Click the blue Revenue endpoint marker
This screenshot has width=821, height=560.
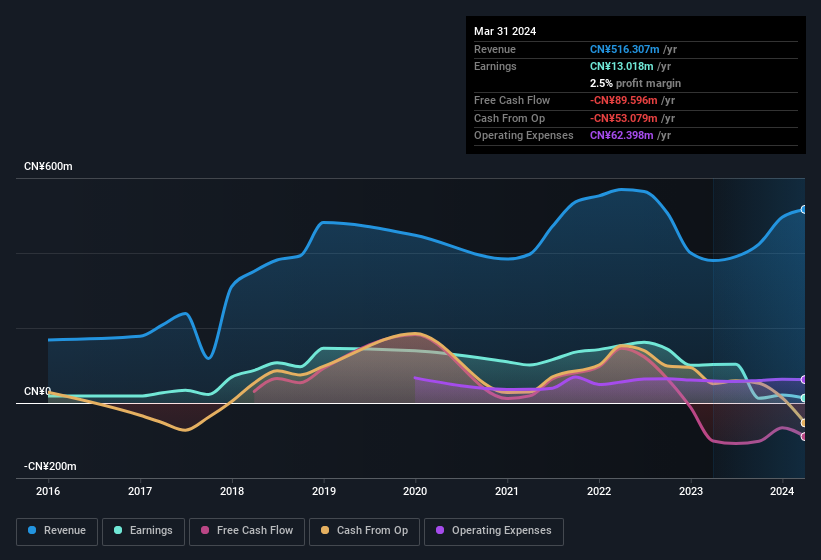[x=804, y=209]
